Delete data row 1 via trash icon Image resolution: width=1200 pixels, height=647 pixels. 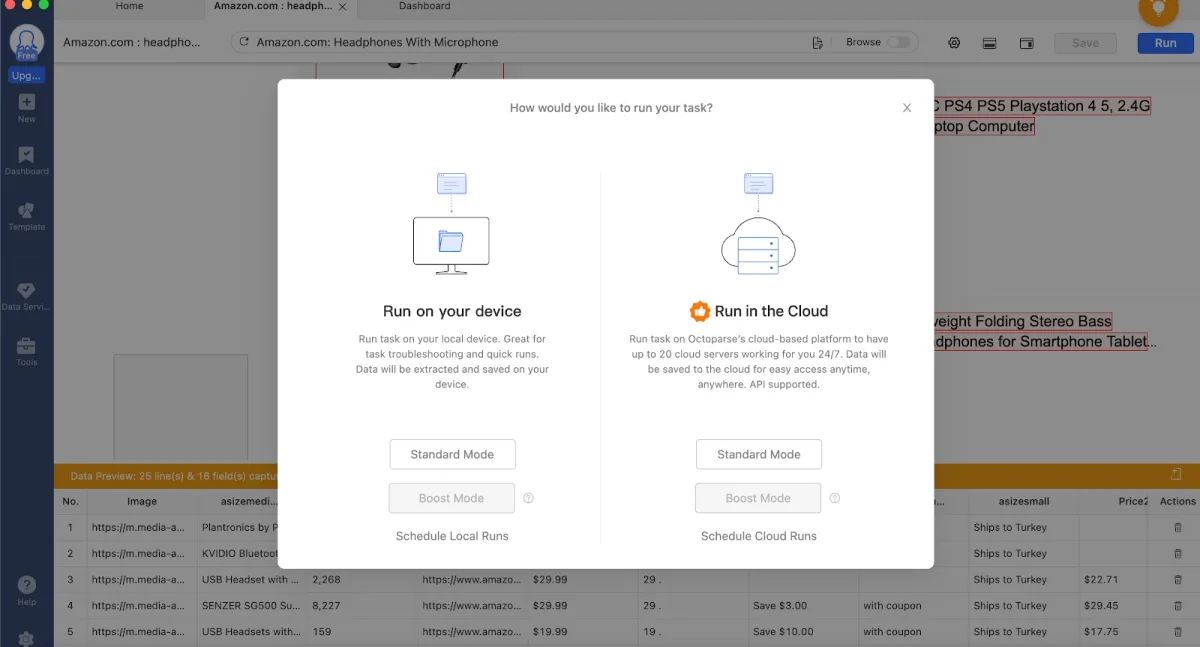(x=1178, y=527)
